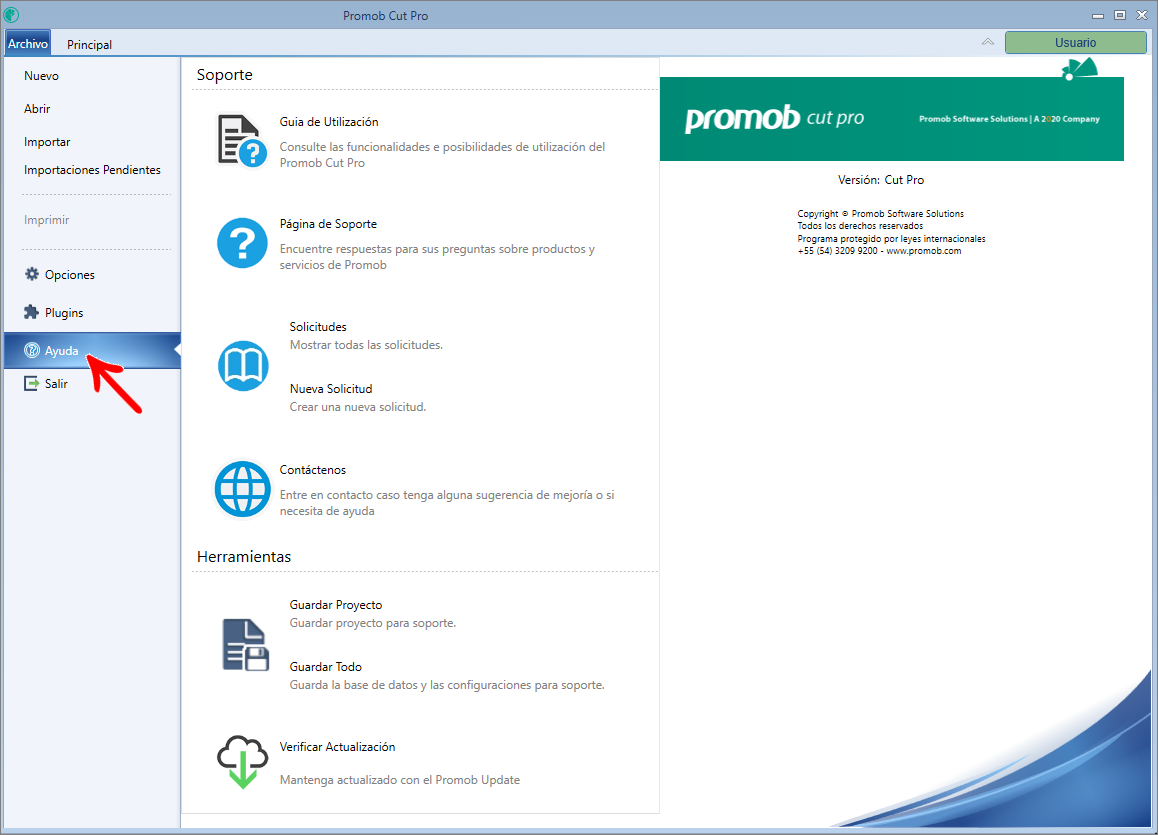
Task: Open the Archivo tab
Action: click(28, 44)
